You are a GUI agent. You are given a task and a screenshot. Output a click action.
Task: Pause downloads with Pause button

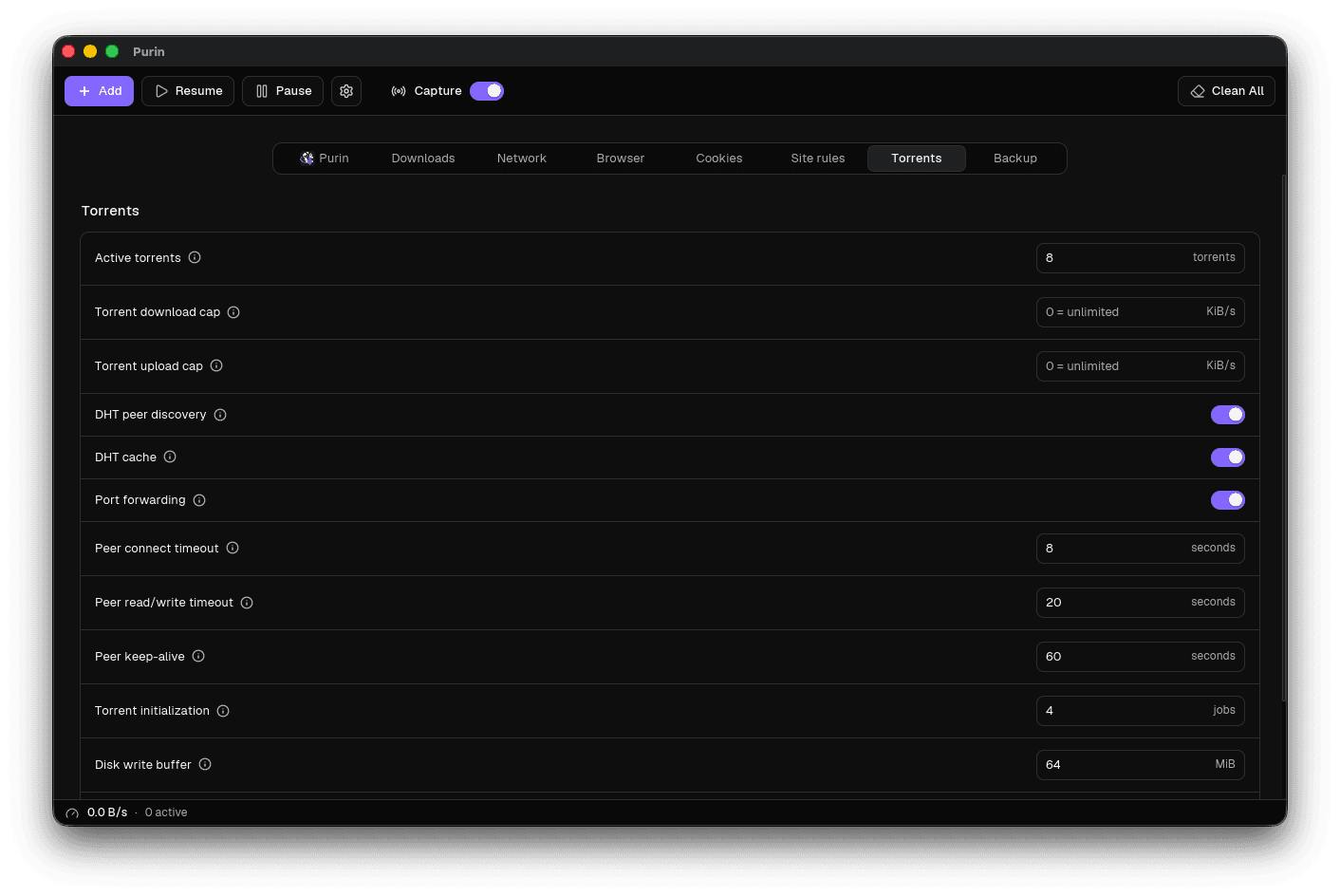click(x=283, y=91)
